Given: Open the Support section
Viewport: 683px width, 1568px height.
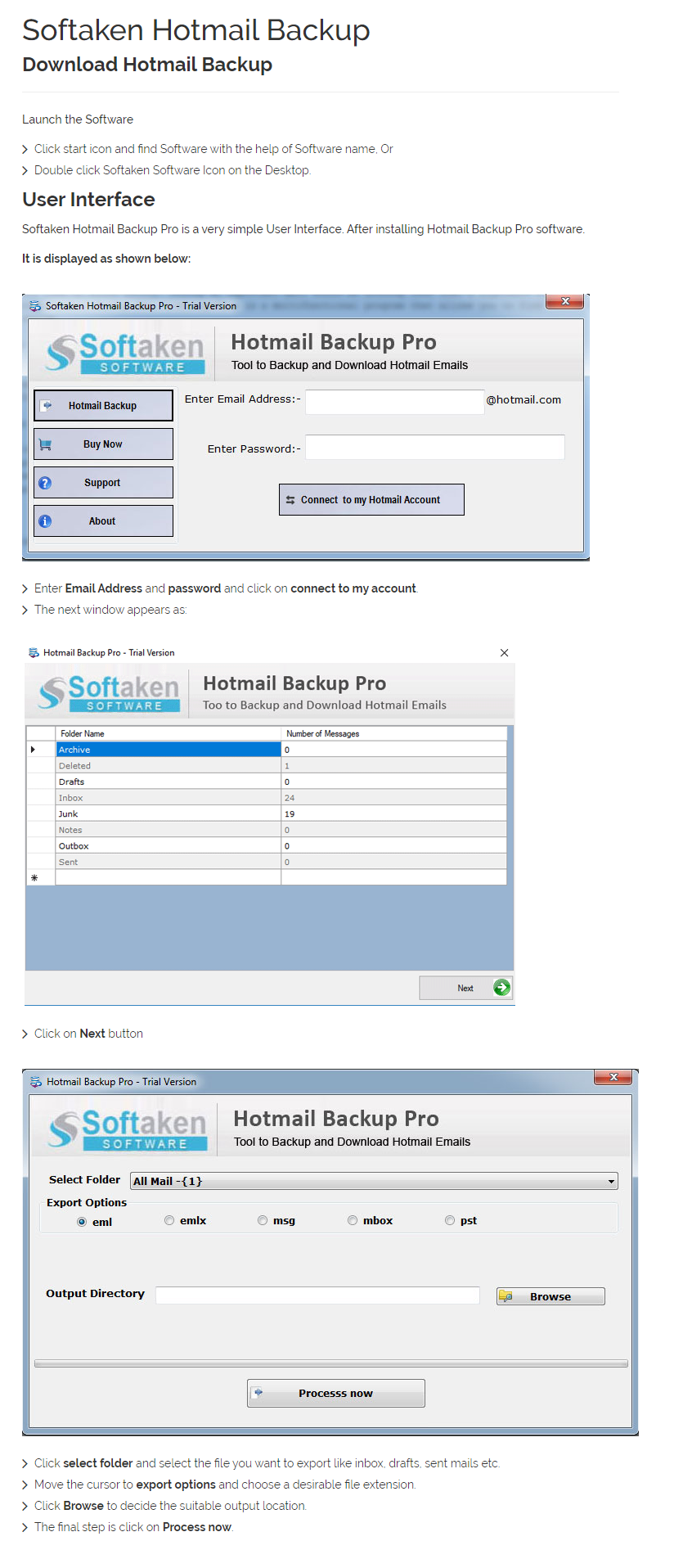Looking at the screenshot, I should pos(103,482).
